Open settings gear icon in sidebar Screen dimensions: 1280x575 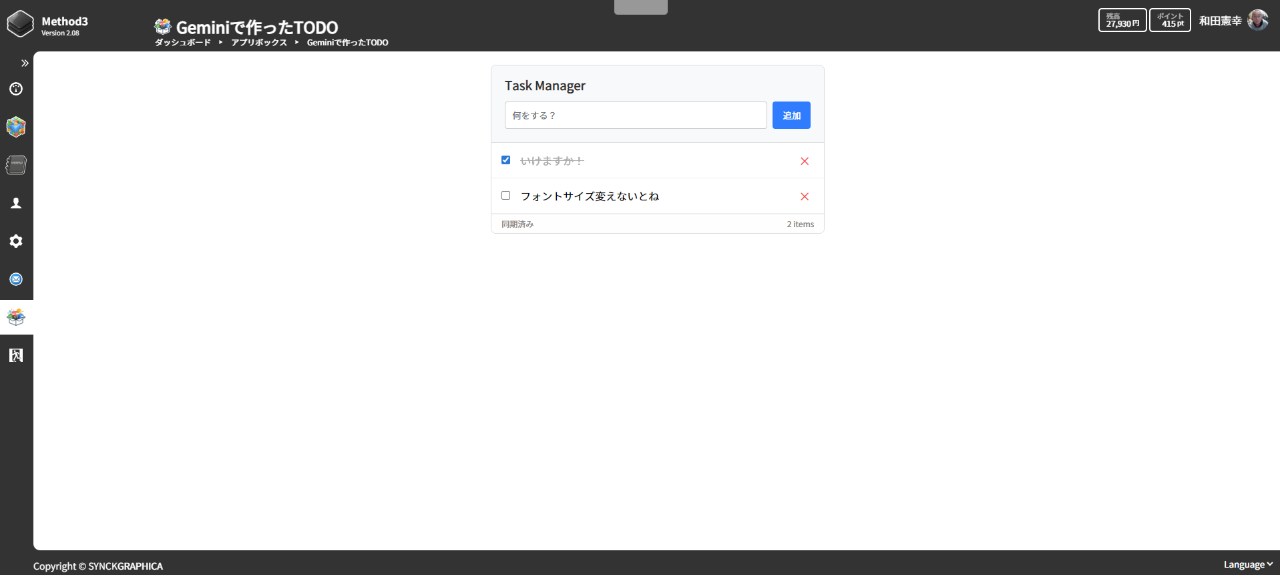(16, 241)
